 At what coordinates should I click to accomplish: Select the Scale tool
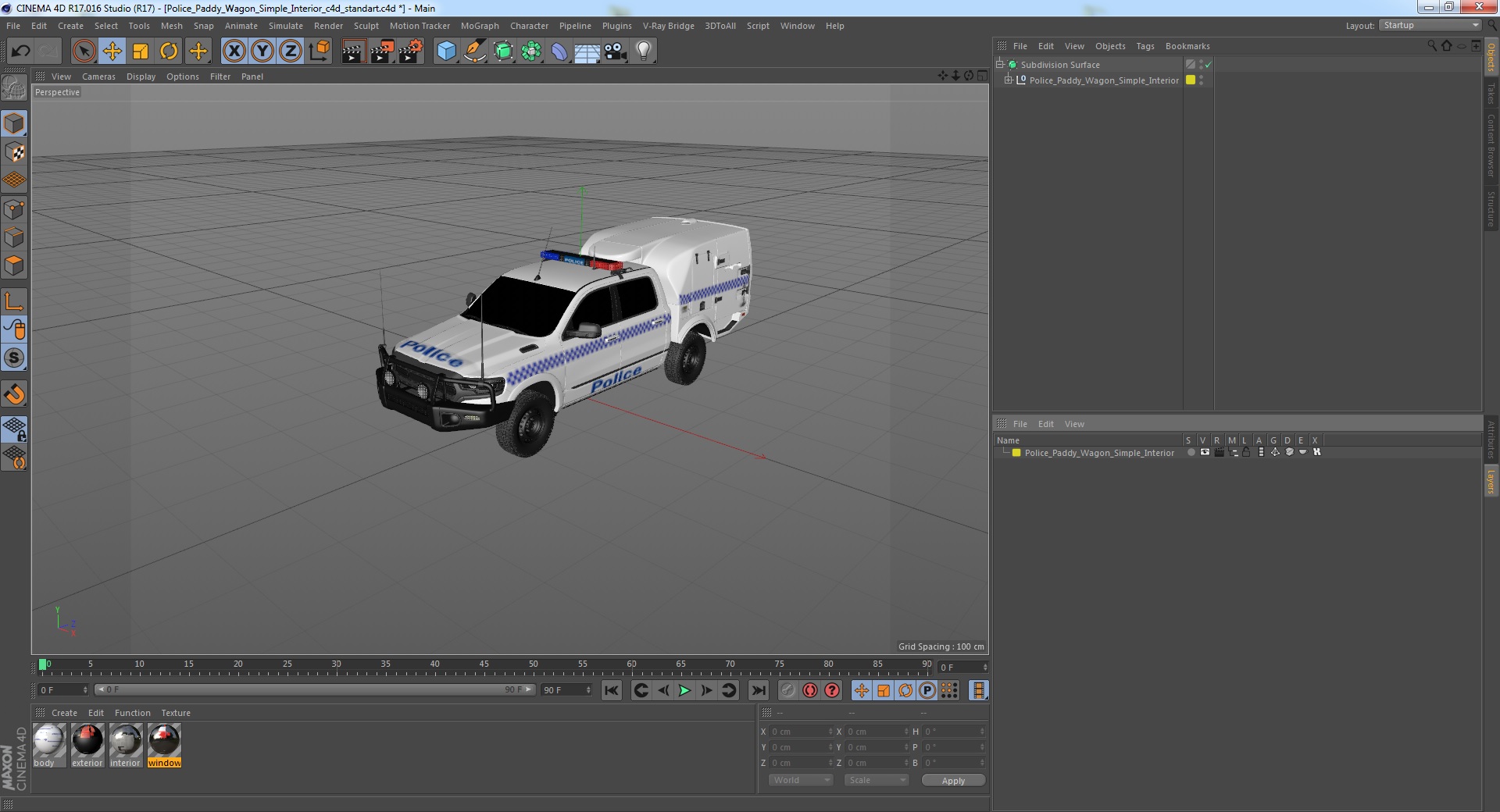coord(141,52)
